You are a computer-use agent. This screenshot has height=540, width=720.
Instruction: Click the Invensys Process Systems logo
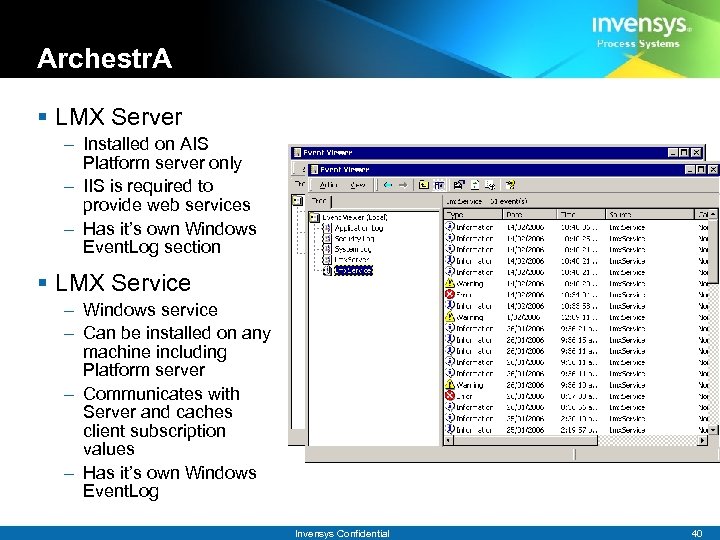pos(641,31)
